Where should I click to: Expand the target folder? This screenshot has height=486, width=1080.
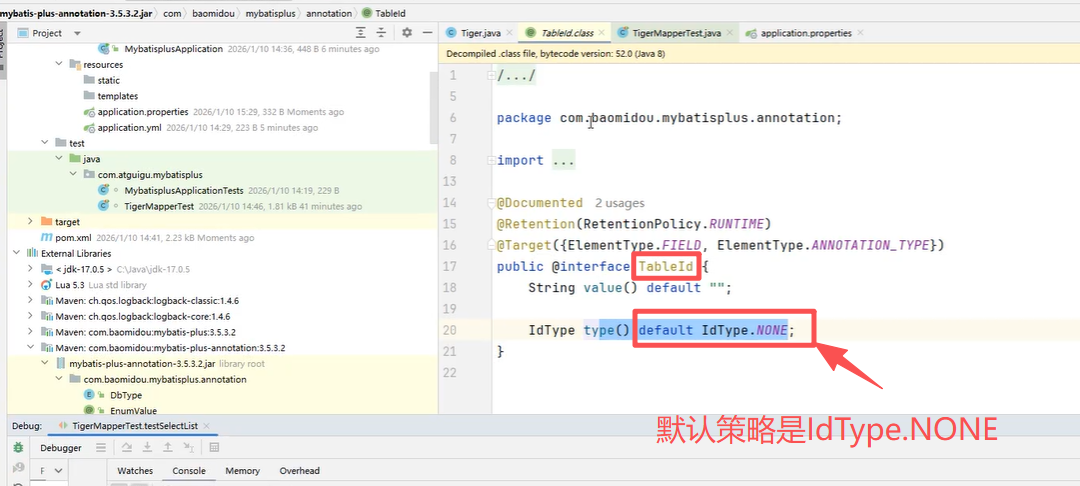30,222
